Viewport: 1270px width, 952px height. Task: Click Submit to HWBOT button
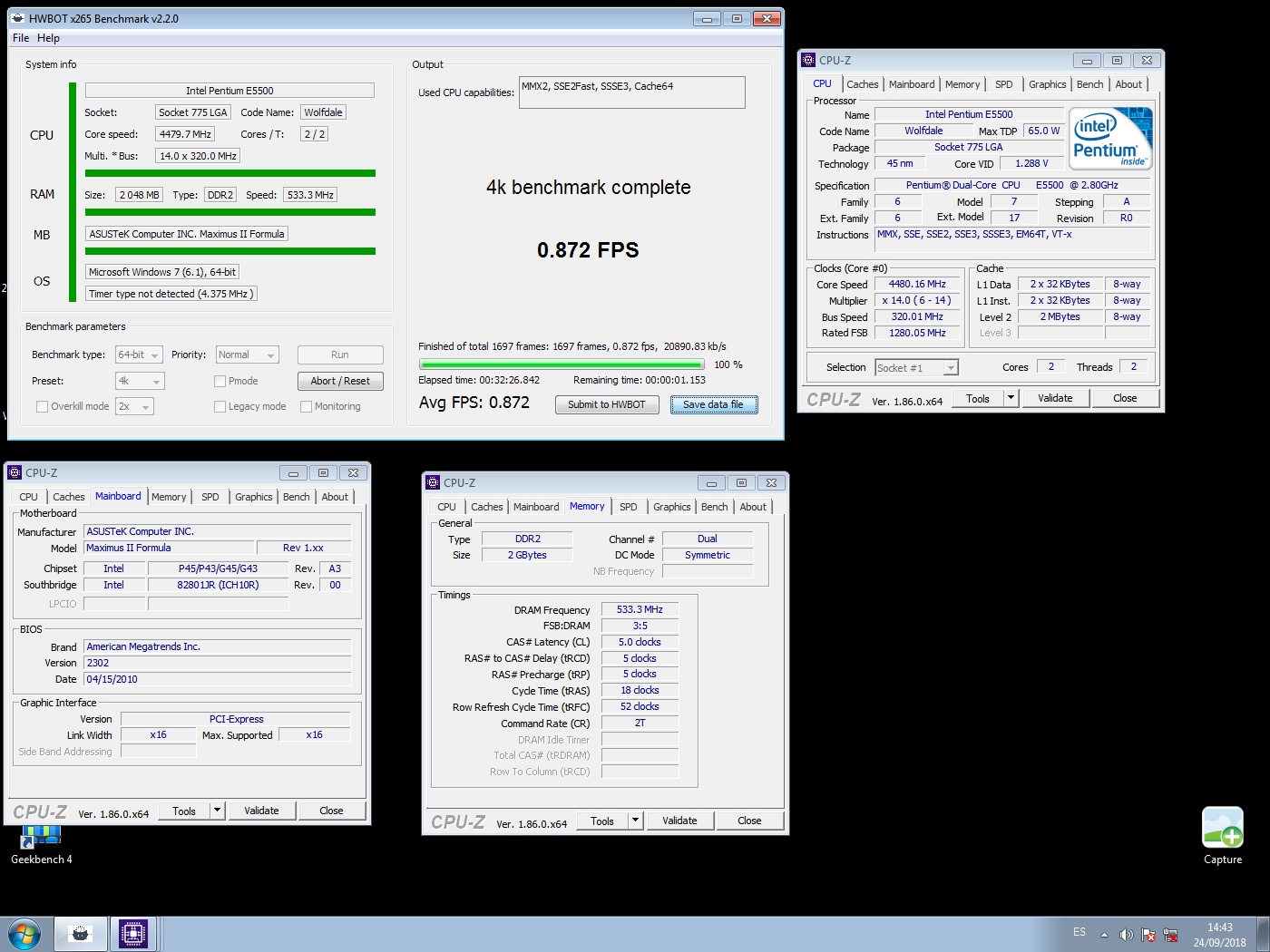pos(607,404)
